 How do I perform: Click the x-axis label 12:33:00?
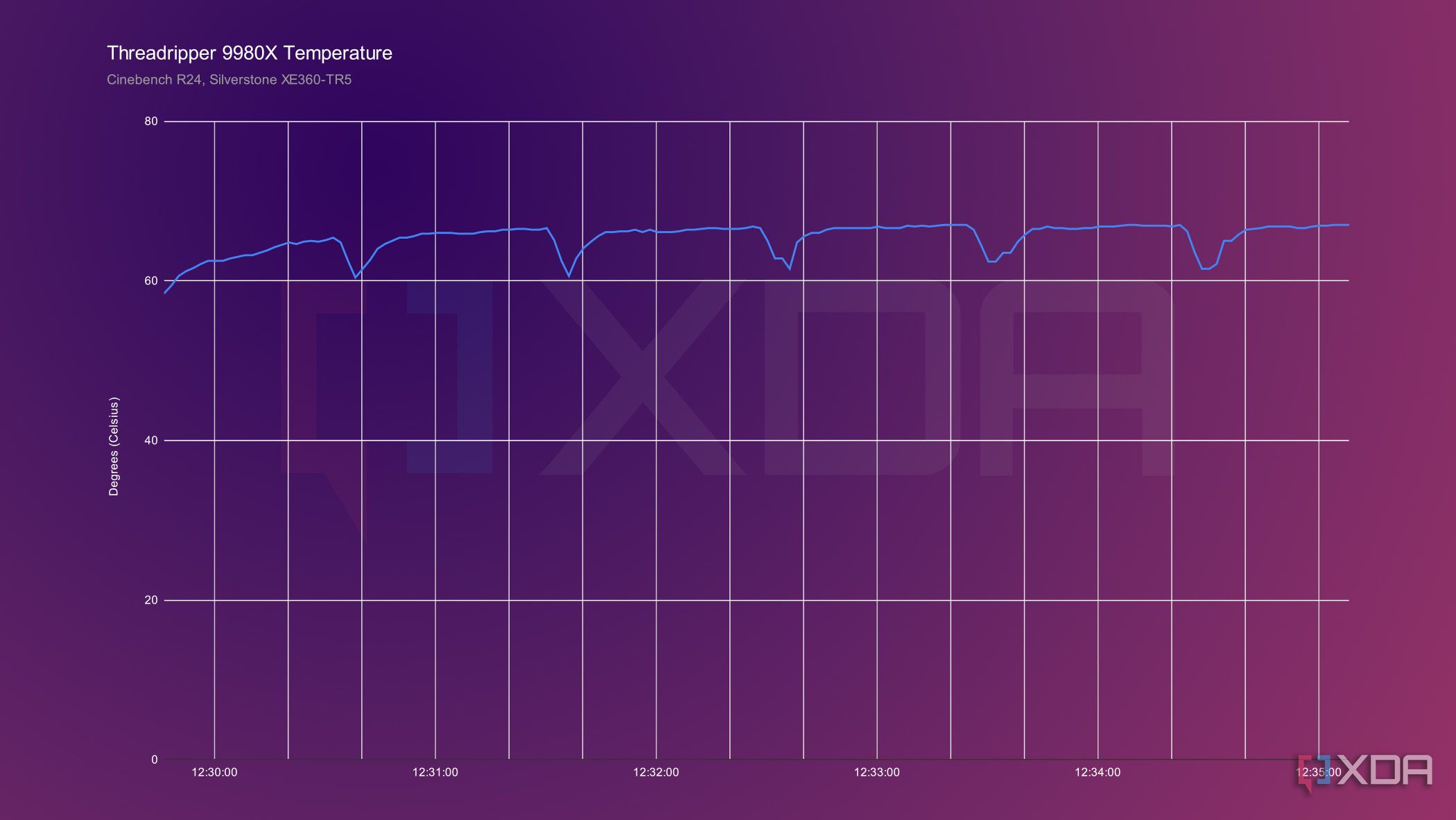coord(877,772)
